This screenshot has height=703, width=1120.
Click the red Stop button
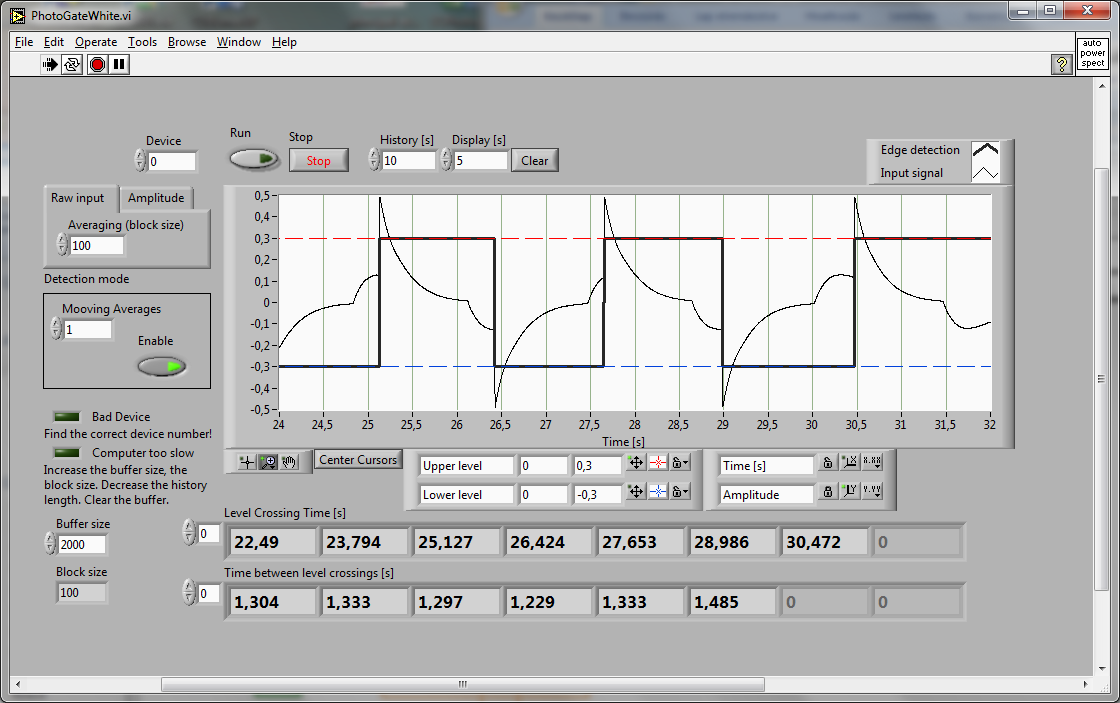coord(319,160)
